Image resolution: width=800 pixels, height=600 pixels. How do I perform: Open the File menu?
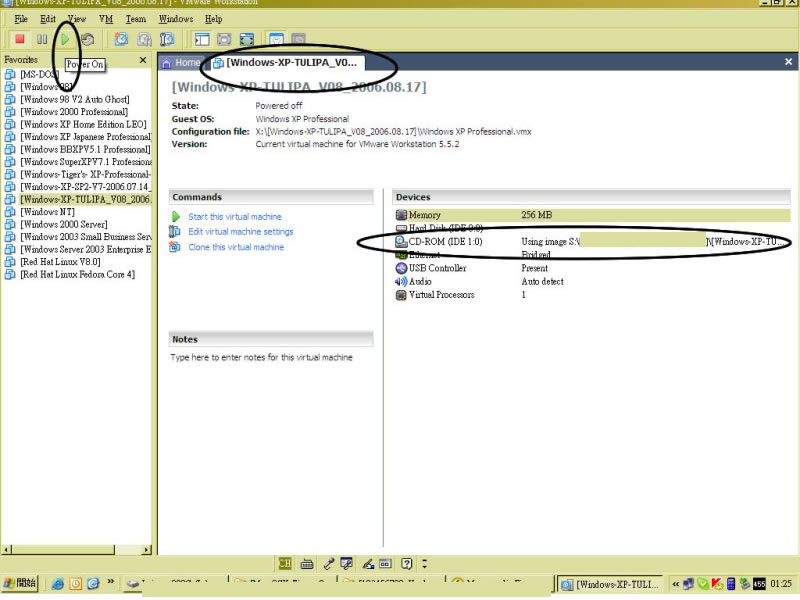21,19
